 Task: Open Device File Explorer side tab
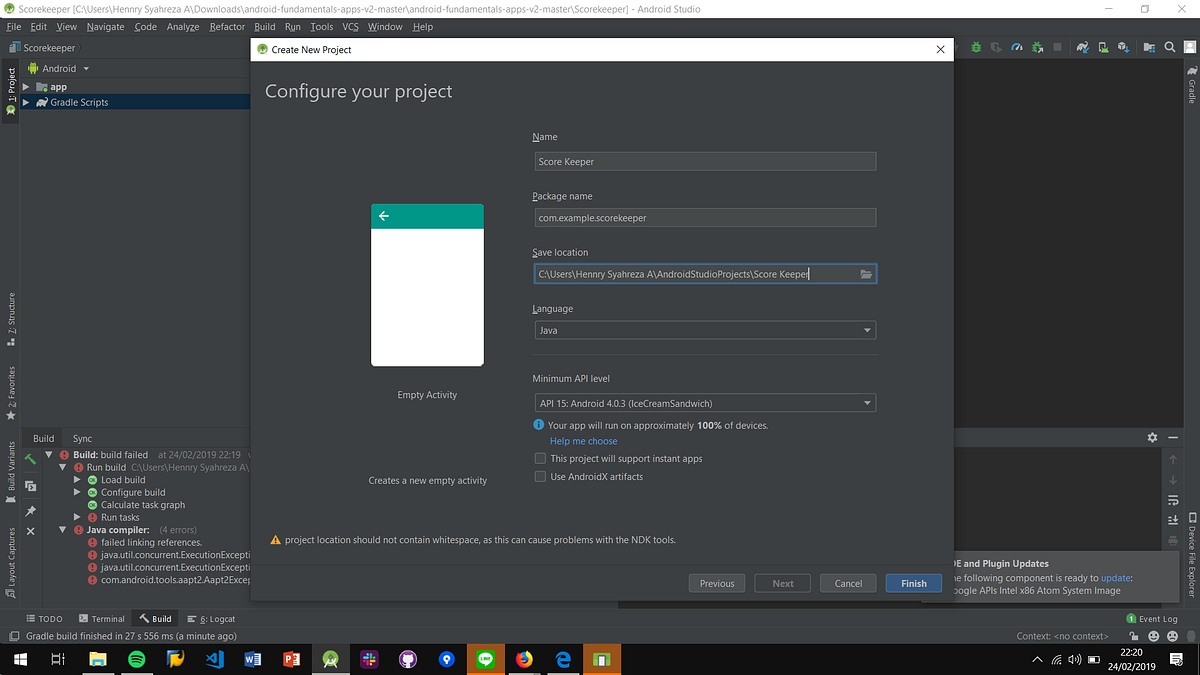coord(1192,555)
